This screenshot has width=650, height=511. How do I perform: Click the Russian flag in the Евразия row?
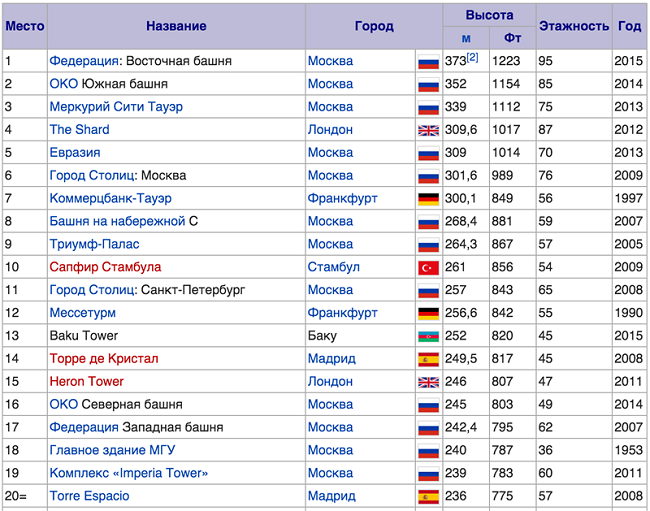click(x=428, y=154)
